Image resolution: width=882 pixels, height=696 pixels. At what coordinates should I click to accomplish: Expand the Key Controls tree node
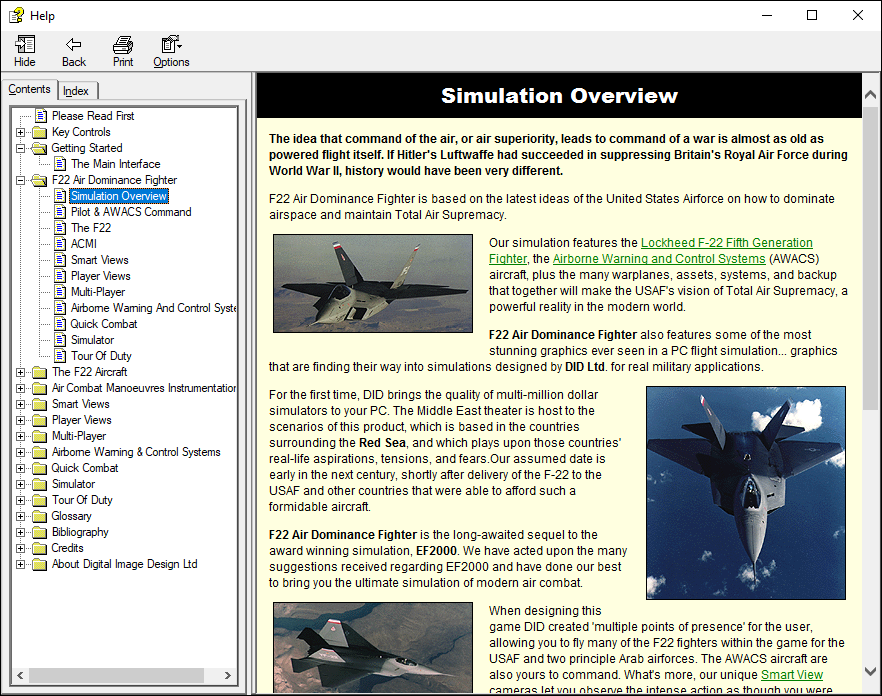tap(21, 132)
